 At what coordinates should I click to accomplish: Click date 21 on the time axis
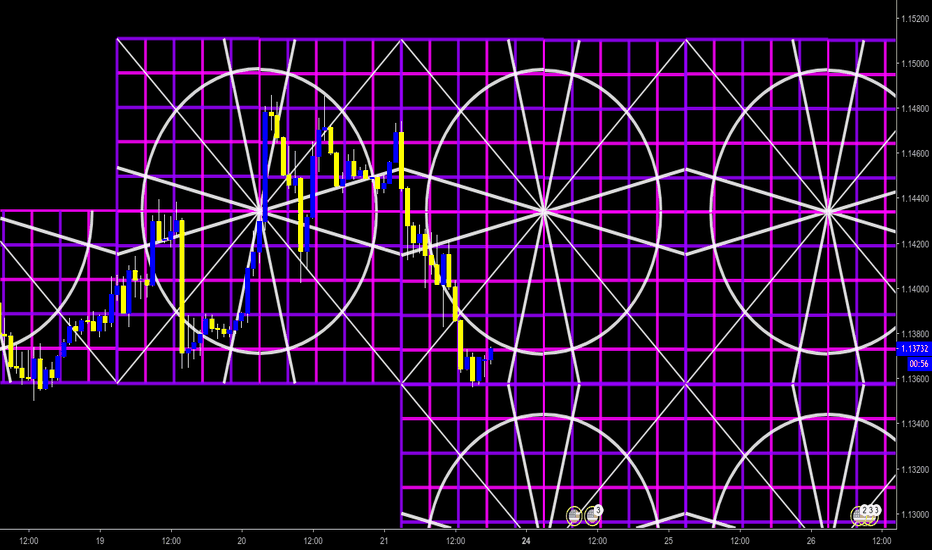384,540
